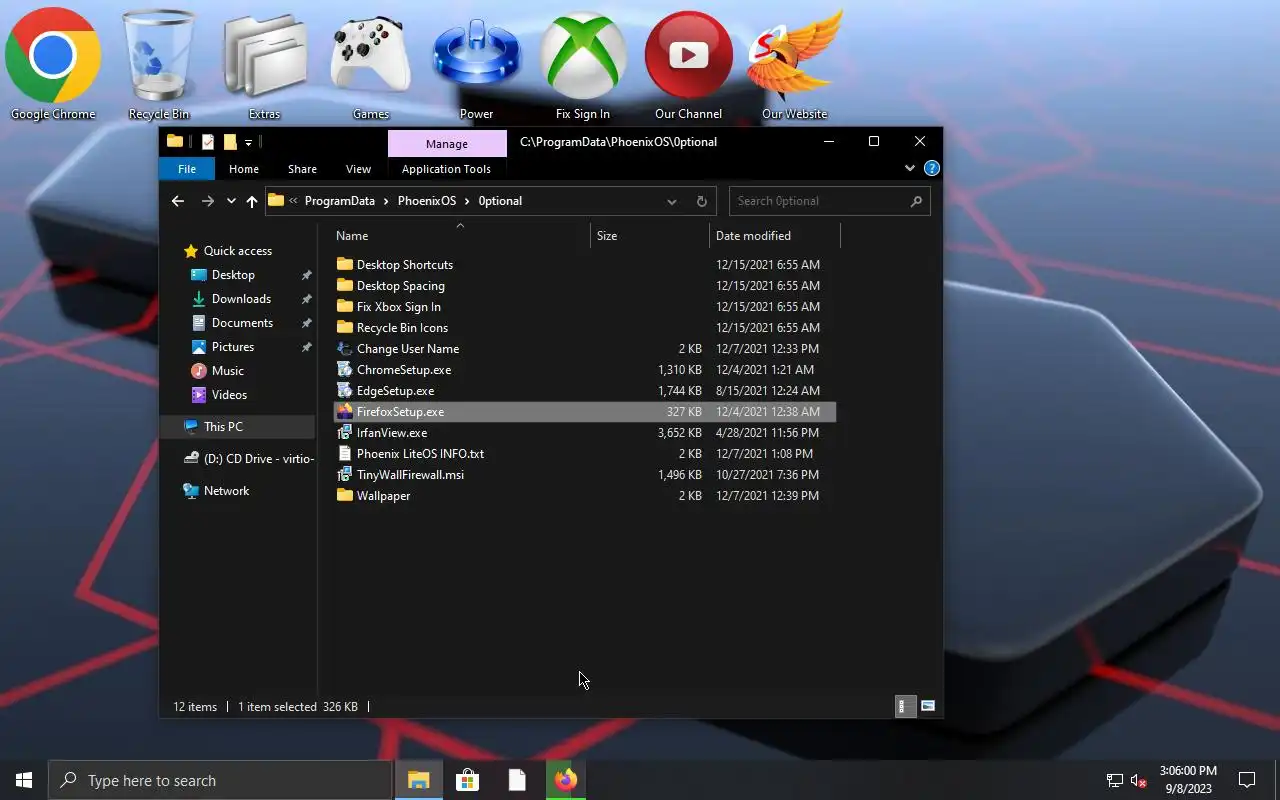Sort files by the Size column
The height and width of the screenshot is (800, 1280).
pyautogui.click(x=650, y=236)
